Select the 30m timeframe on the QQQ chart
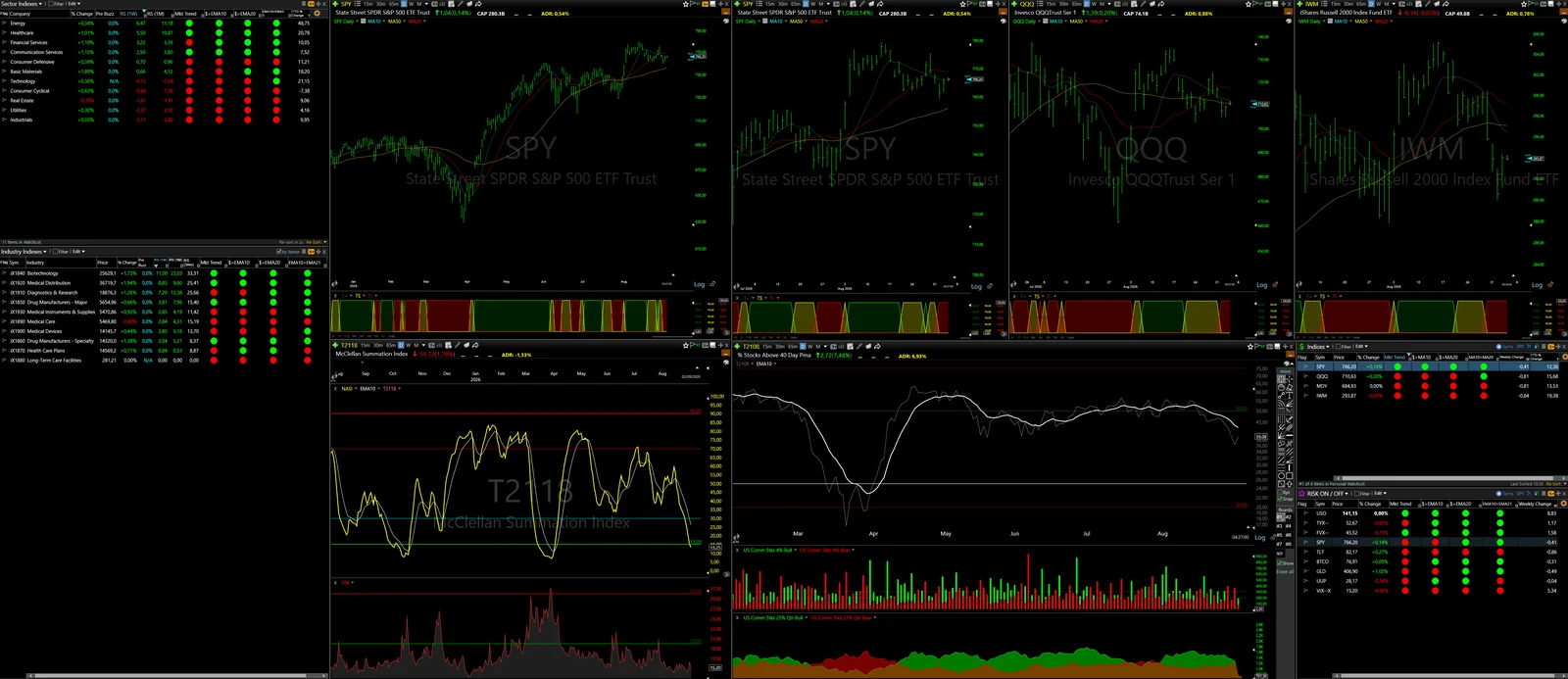 [1063, 4]
